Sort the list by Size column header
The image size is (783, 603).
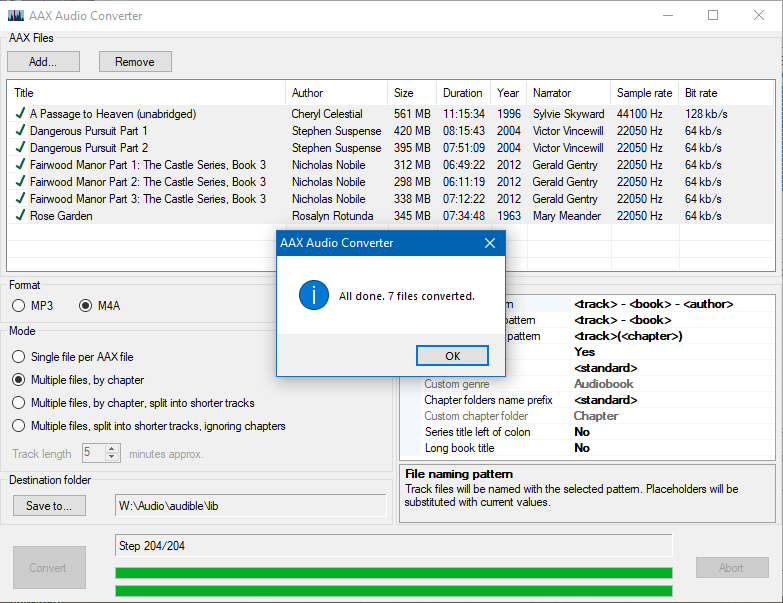(412, 93)
